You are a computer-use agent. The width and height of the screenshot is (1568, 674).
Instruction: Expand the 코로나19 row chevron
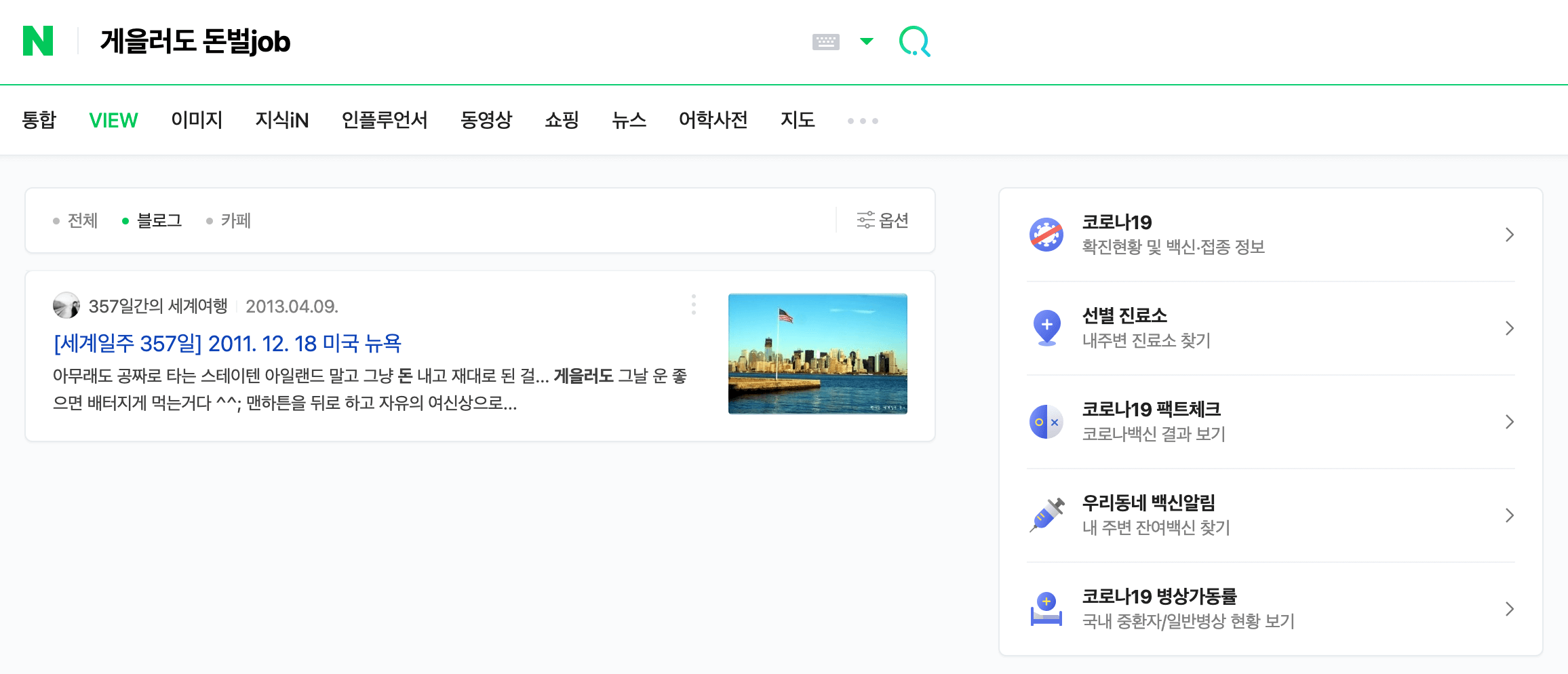[x=1509, y=235]
